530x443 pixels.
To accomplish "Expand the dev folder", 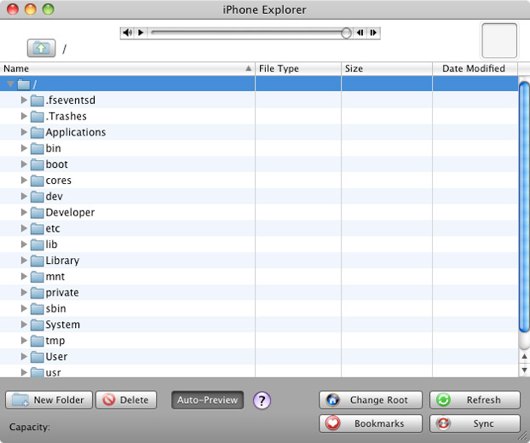I will coord(24,196).
